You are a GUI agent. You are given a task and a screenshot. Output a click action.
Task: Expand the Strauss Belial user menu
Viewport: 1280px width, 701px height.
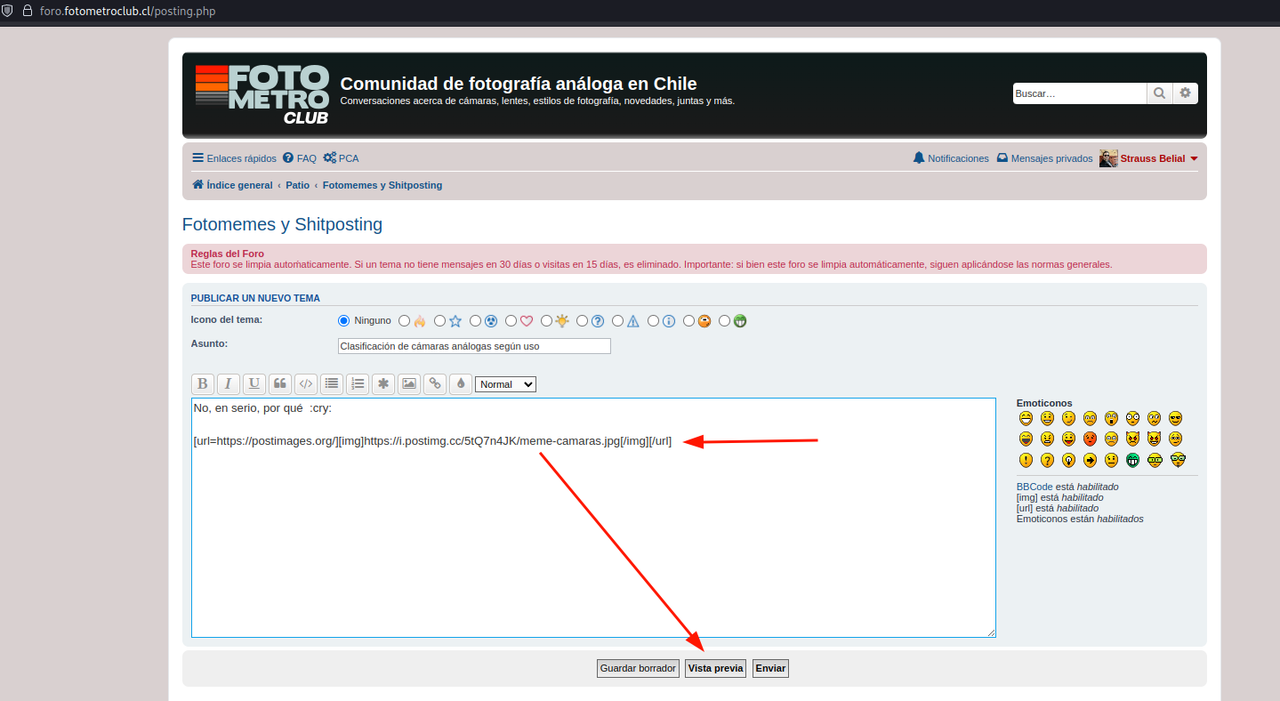tap(1149, 158)
